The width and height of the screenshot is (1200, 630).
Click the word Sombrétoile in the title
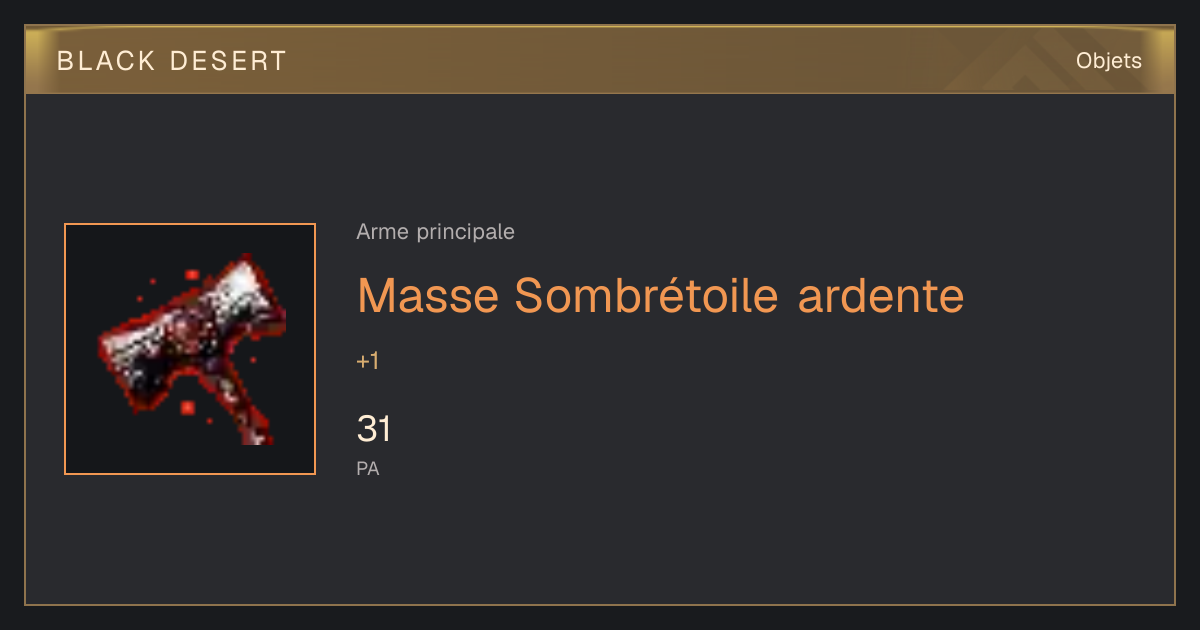647,295
